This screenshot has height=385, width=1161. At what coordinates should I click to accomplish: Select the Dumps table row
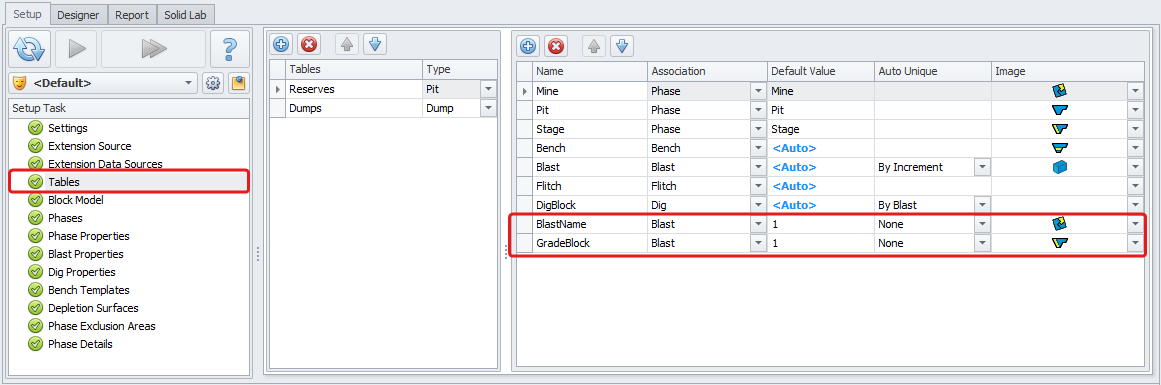tap(354, 108)
